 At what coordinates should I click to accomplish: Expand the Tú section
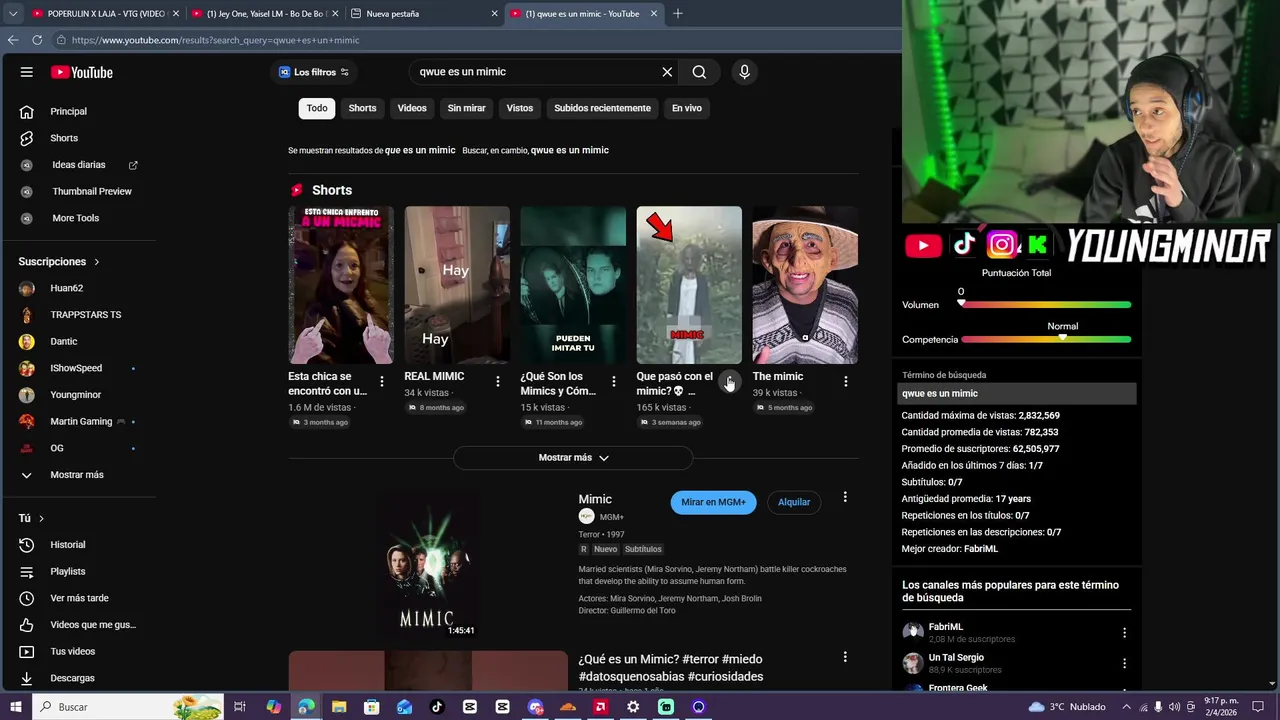pyautogui.click(x=32, y=518)
